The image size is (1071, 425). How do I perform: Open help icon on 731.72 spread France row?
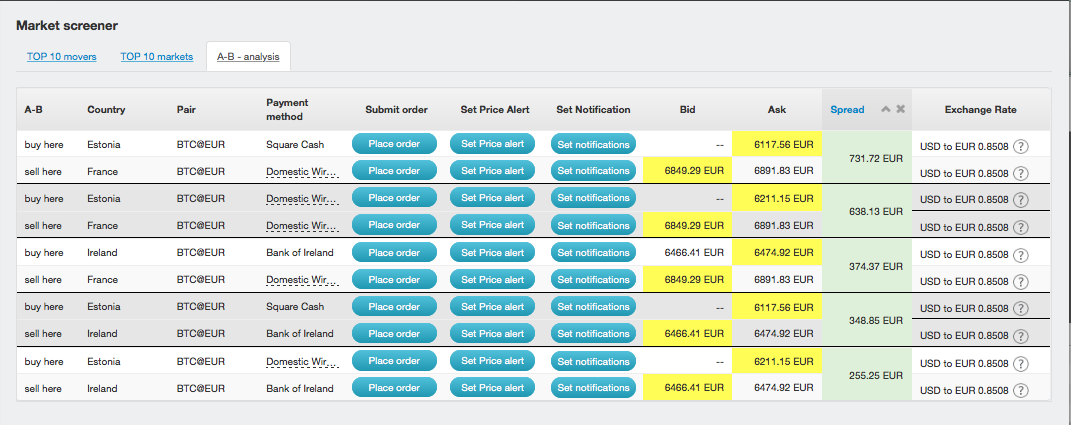(1020, 174)
